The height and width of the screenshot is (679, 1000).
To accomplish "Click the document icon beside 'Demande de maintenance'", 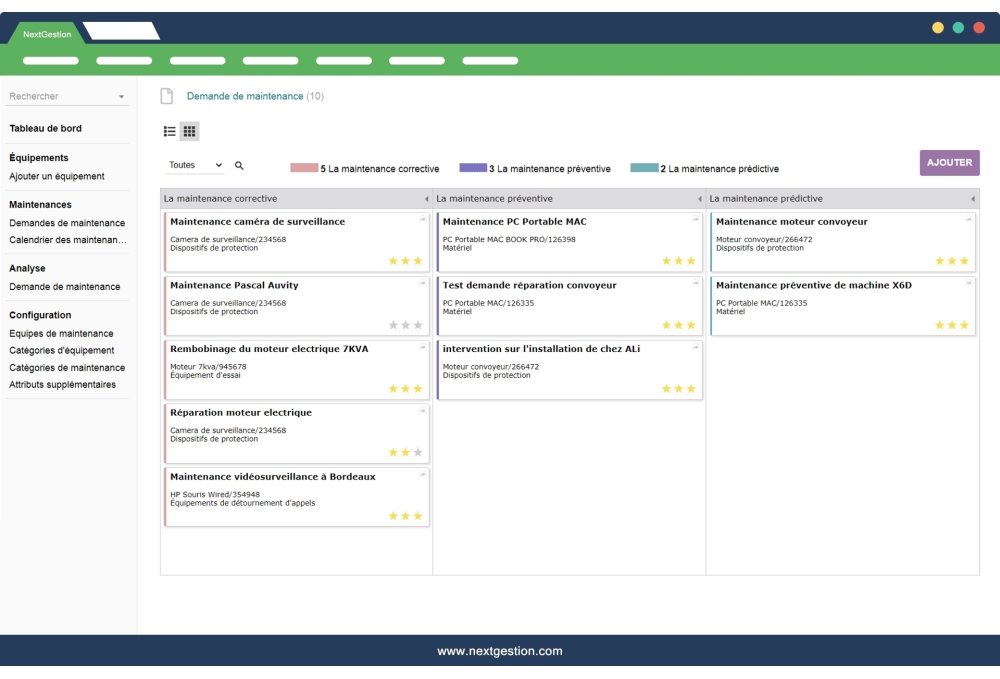I will coord(165,96).
